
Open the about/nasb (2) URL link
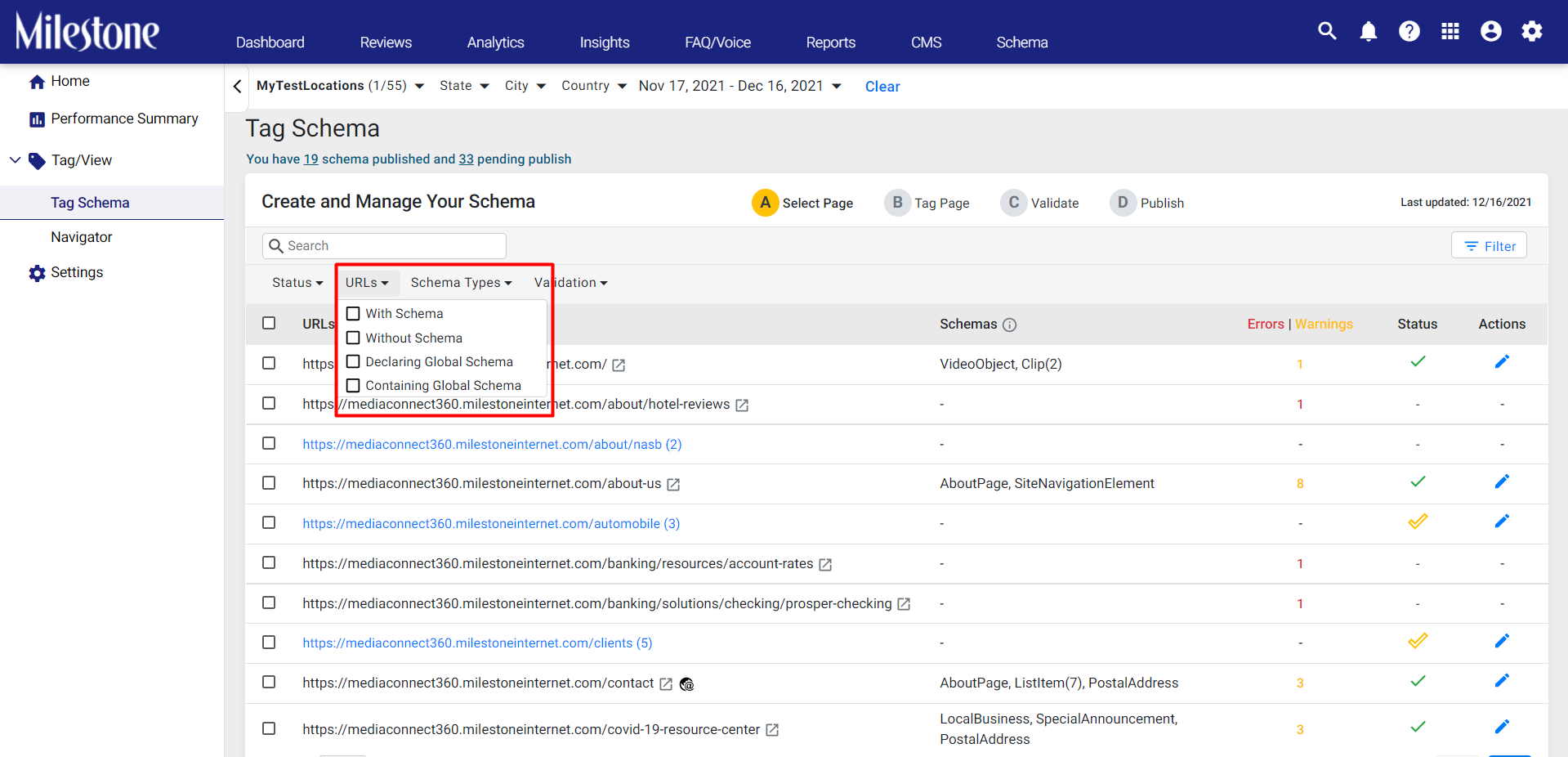point(492,445)
